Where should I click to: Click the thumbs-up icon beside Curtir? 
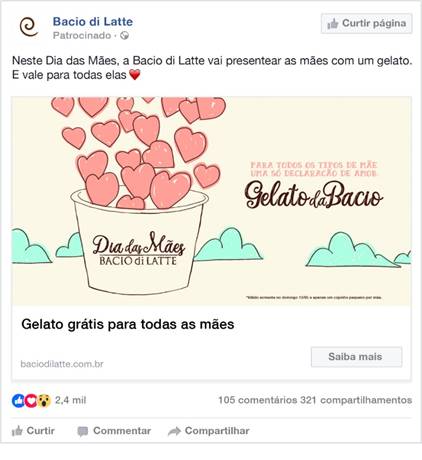[x=17, y=431]
